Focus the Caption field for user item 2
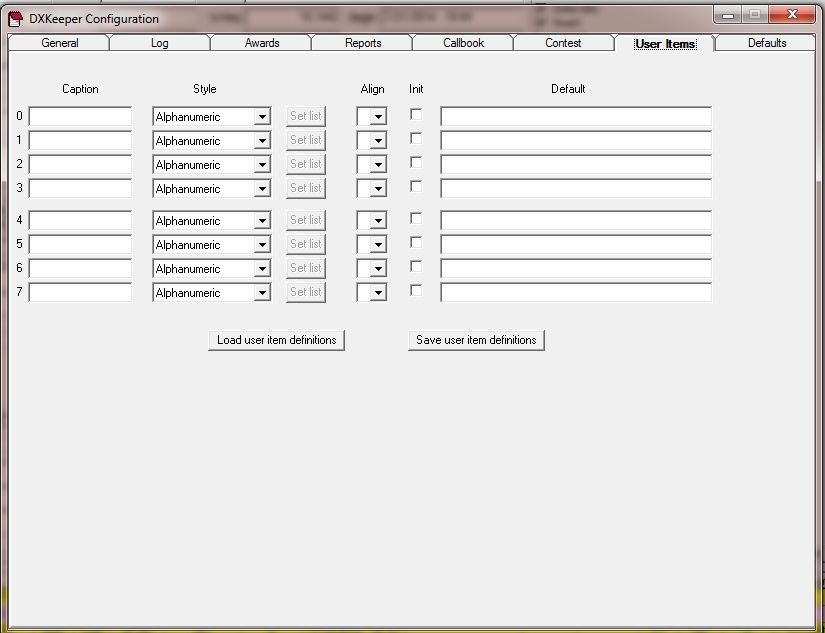 [x=80, y=165]
